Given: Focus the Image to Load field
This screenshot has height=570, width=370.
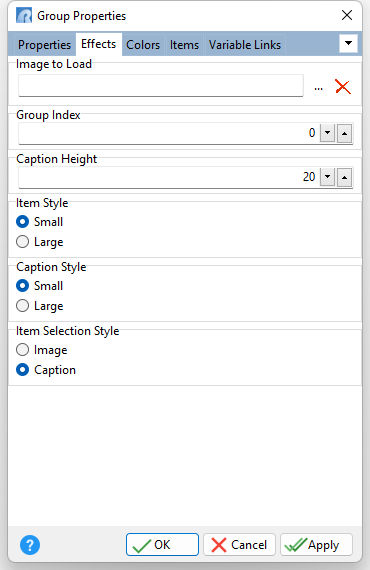Looking at the screenshot, I should 161,86.
